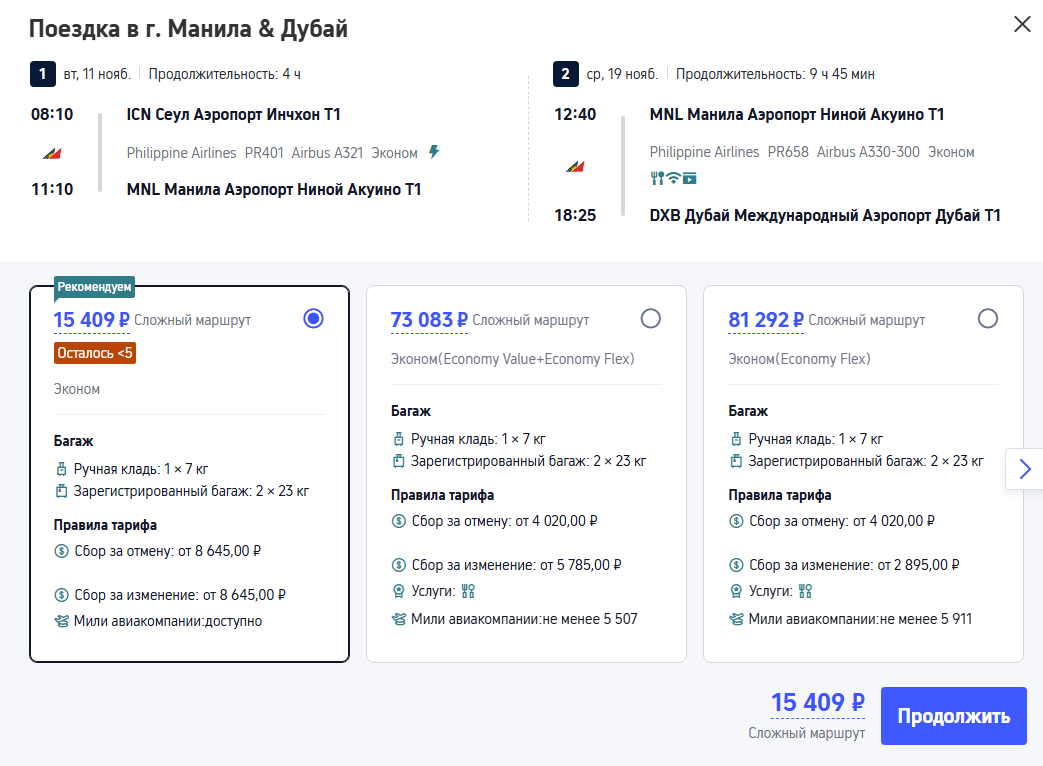Show next fare options with right arrow
This screenshot has width=1043, height=766.
(x=1024, y=469)
